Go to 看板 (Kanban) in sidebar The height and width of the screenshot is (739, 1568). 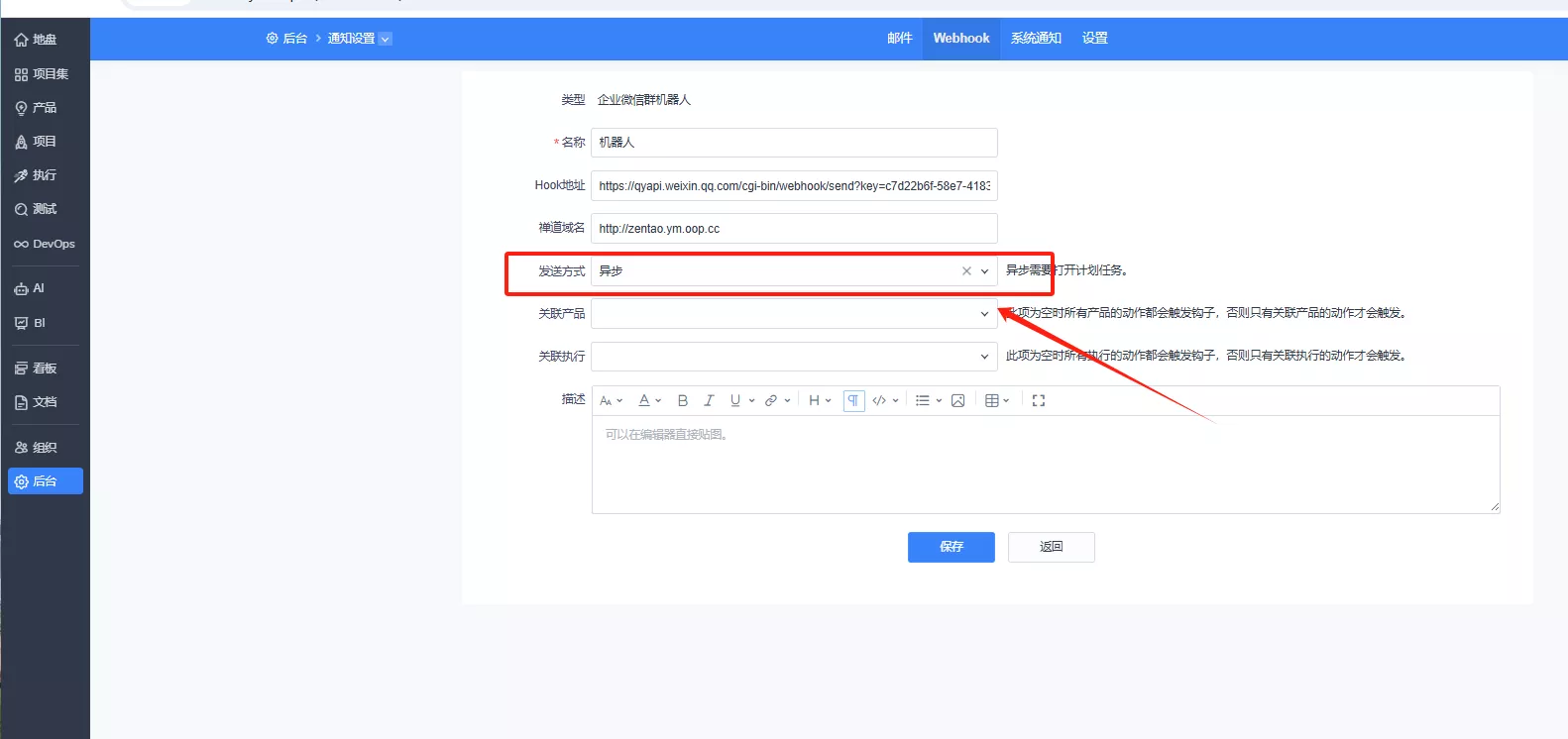click(44, 369)
